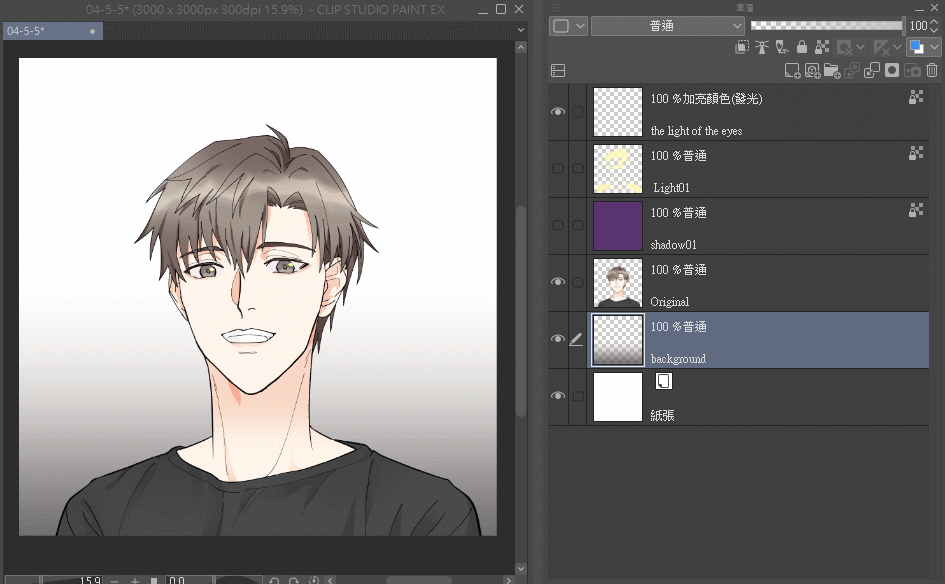Show the Light01 layer

pos(558,169)
